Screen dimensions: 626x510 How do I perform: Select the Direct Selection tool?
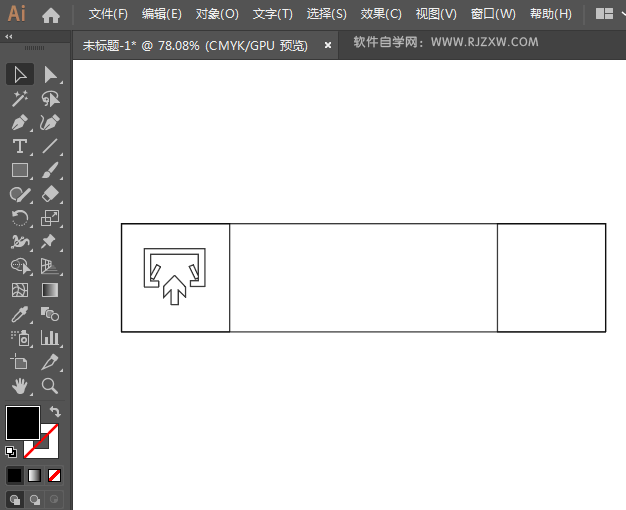pos(51,74)
